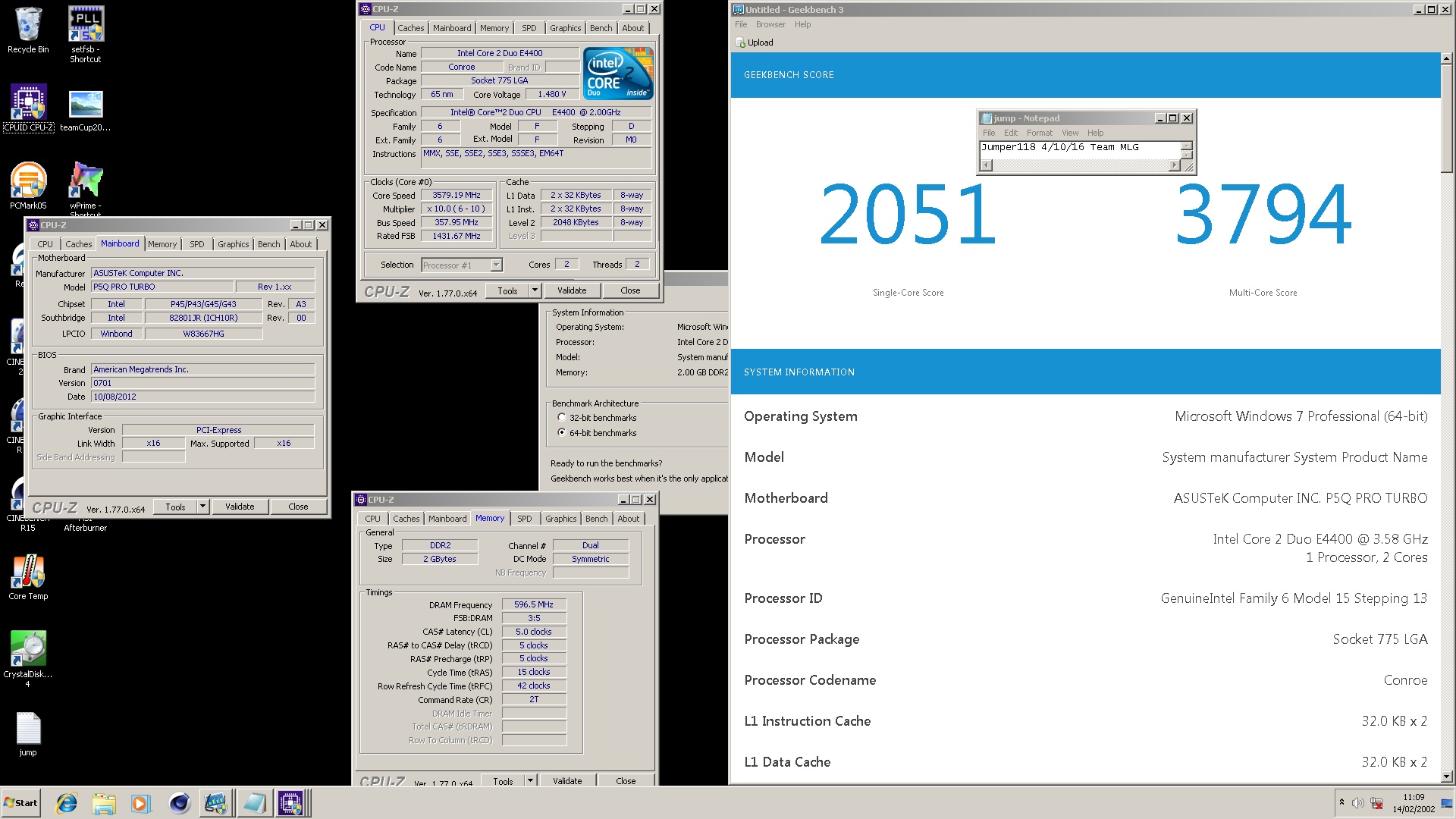Switch to Notepad taskbar button
1456x819 pixels.
point(254,803)
